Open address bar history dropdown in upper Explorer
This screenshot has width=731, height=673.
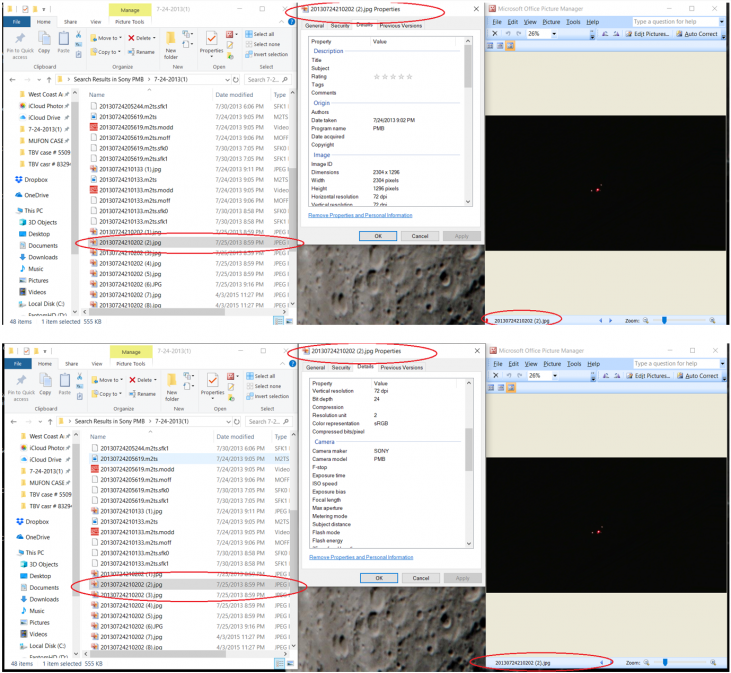pyautogui.click(x=228, y=80)
